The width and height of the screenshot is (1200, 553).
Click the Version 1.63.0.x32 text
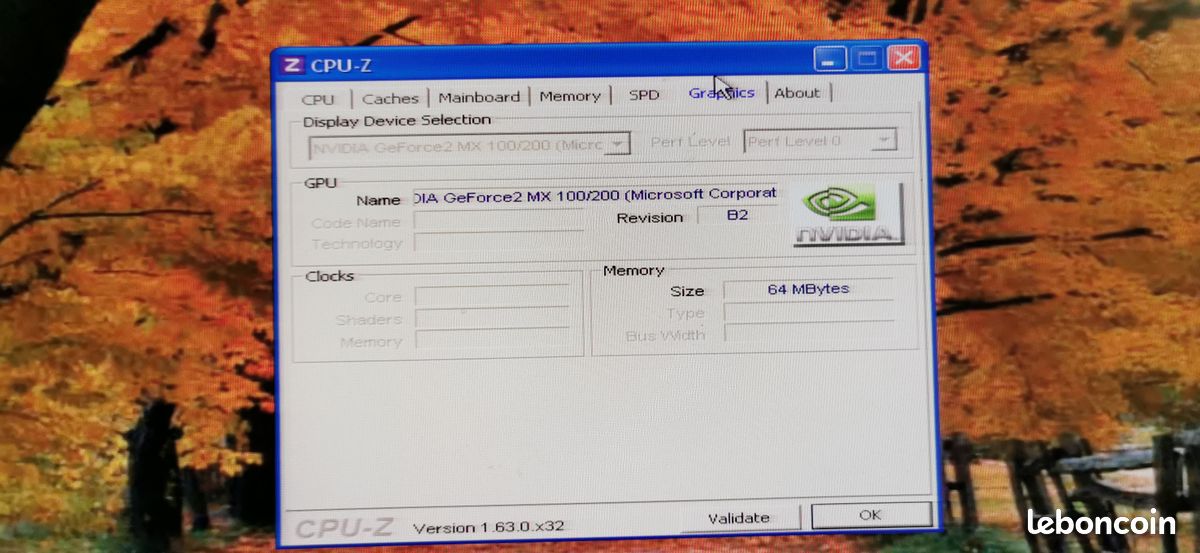489,527
